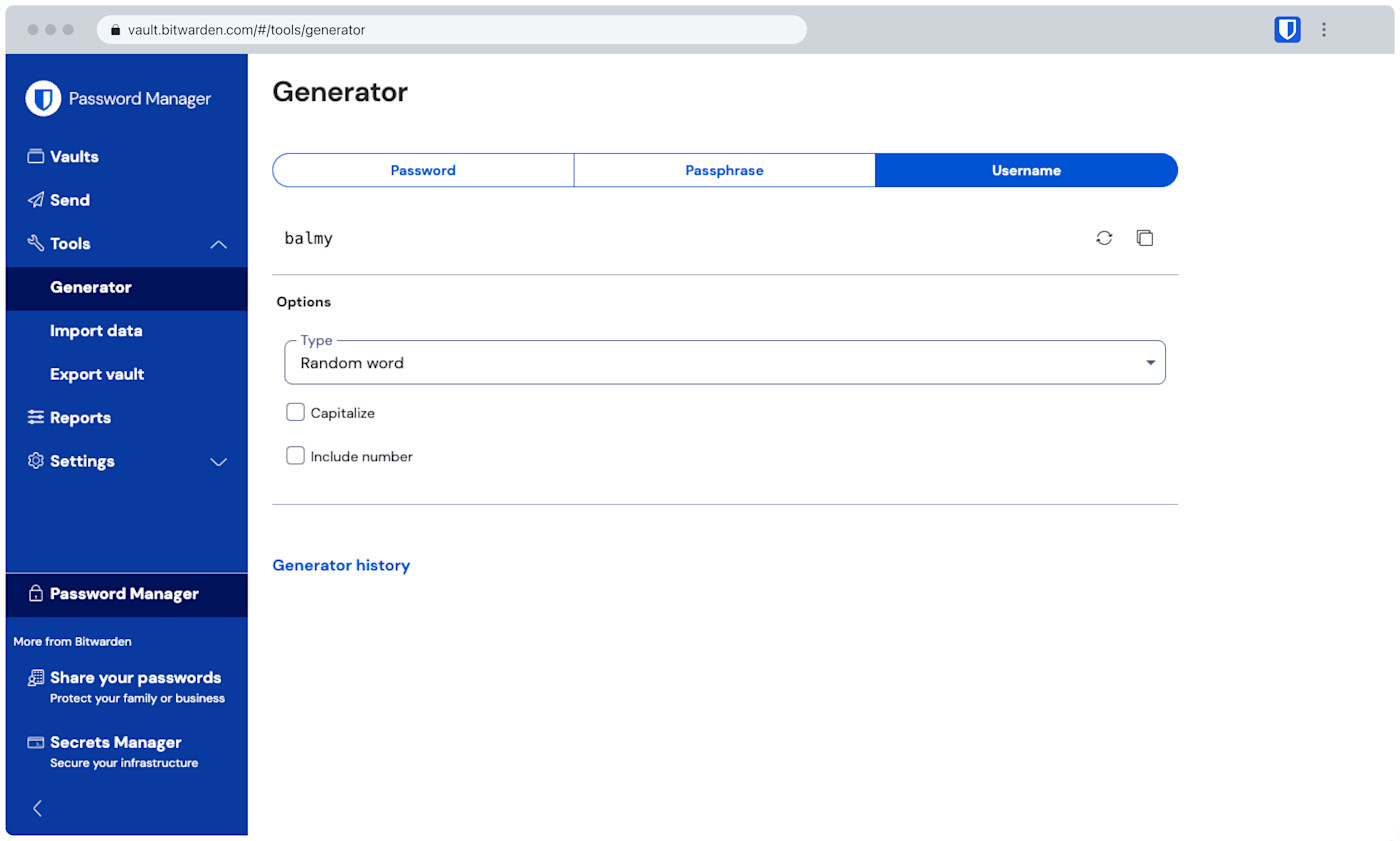Image resolution: width=1400 pixels, height=841 pixels.
Task: Open Generator history
Action: point(341,565)
